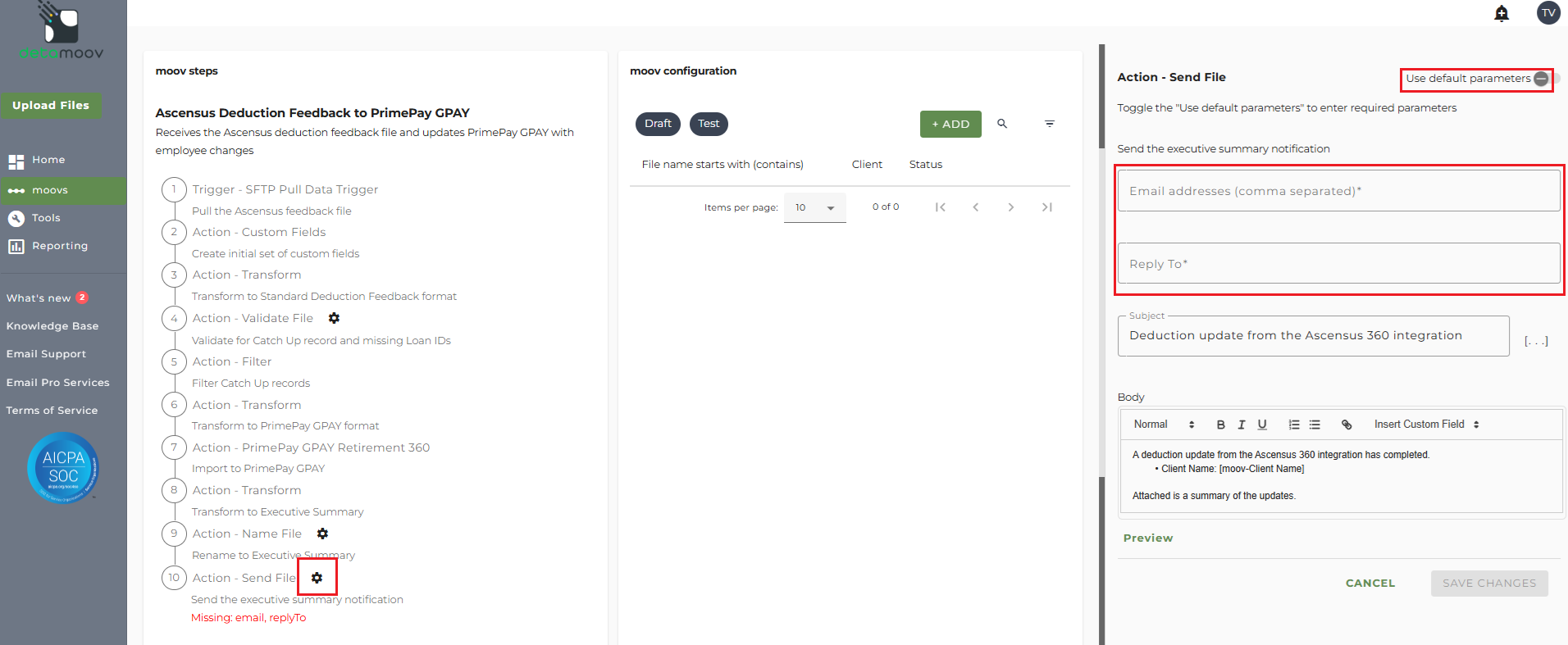1568x645 pixels.
Task: Open Terms of Service
Action: click(x=52, y=411)
